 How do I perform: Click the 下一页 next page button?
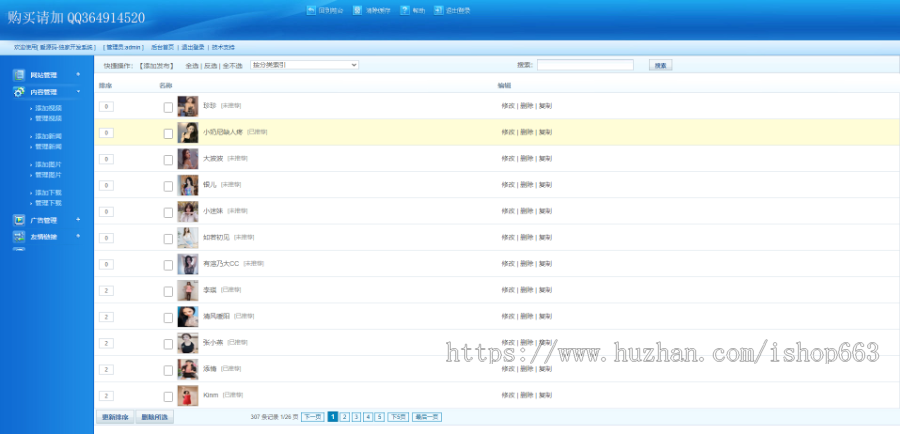[x=312, y=417]
